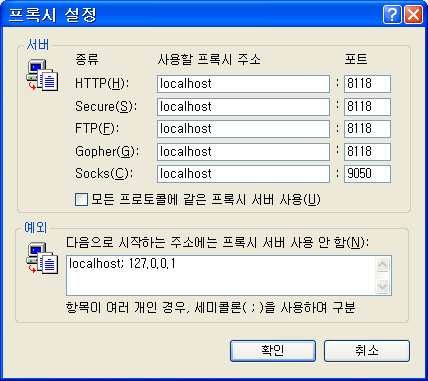Click the 종류 column header
This screenshot has width=428, height=381.
pyautogui.click(x=87, y=60)
